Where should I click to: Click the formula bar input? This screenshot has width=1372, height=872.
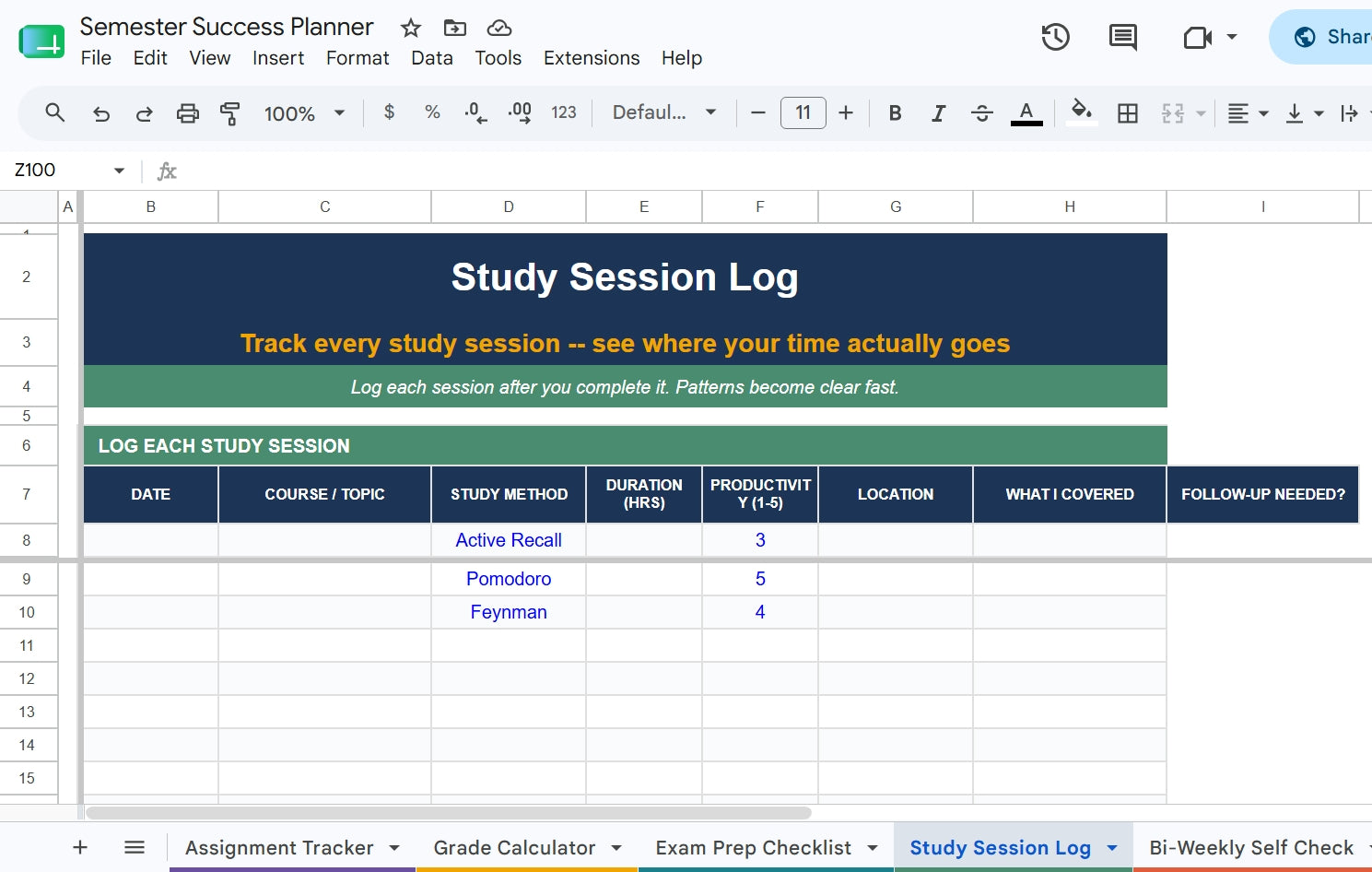pos(774,171)
